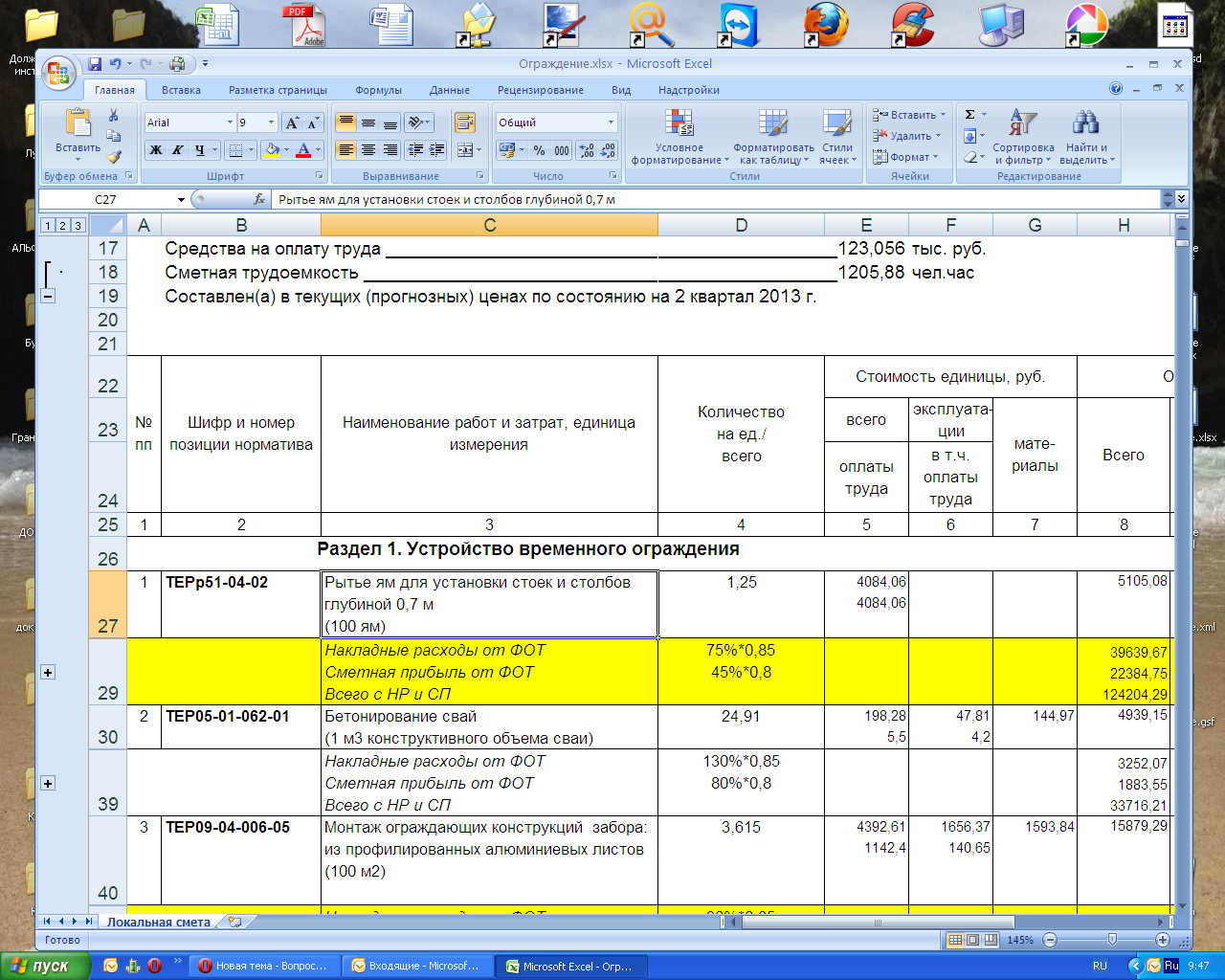Screen dimensions: 1225x980
Task: Open the Данные ribbon tab
Action: tap(449, 90)
